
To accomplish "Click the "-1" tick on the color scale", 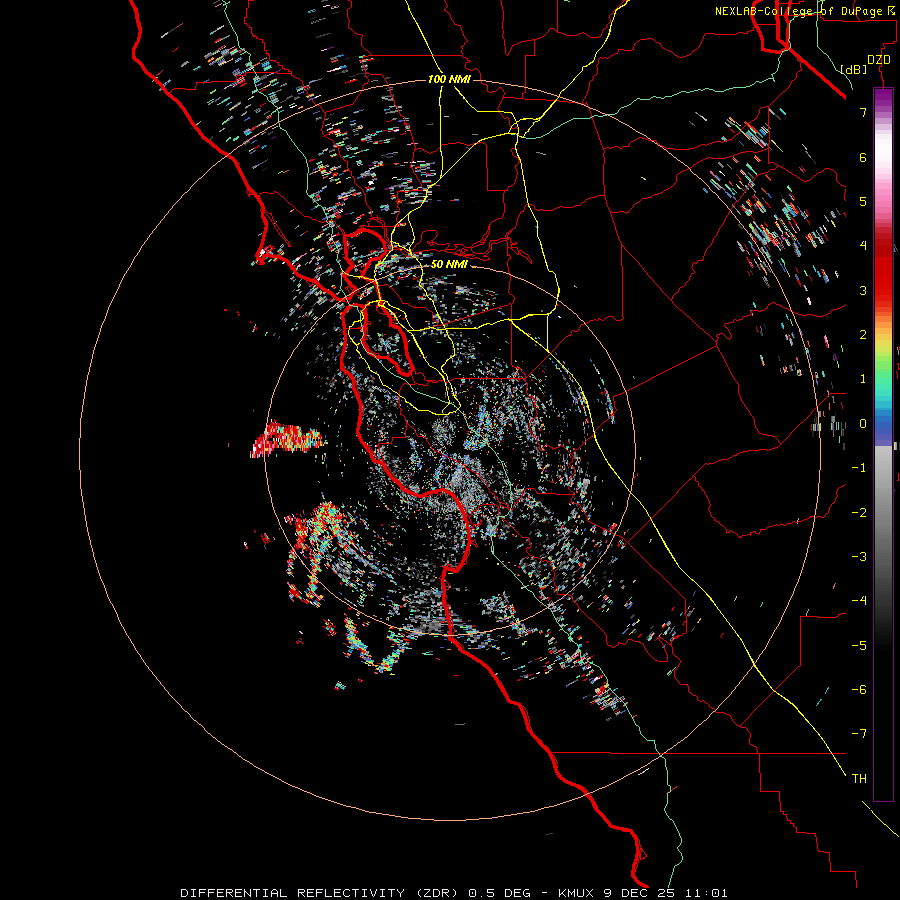I will pyautogui.click(x=859, y=468).
